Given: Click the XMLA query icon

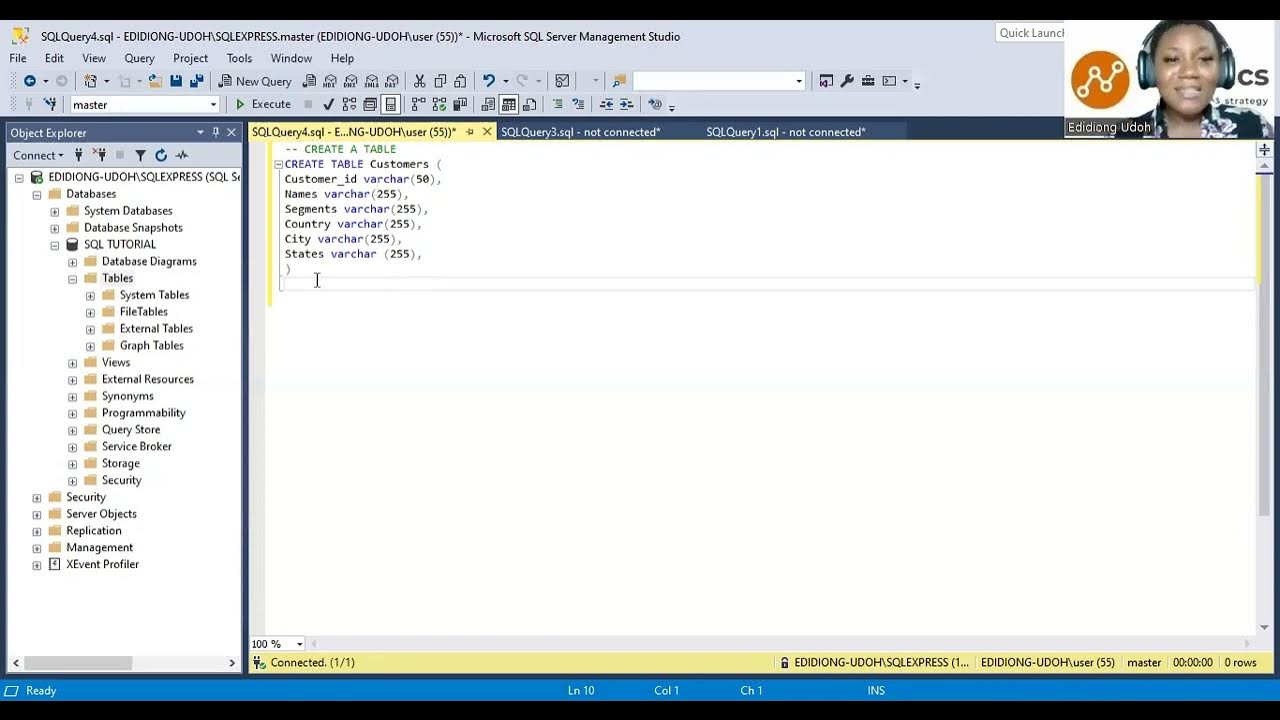Looking at the screenshot, I should click(372, 81).
